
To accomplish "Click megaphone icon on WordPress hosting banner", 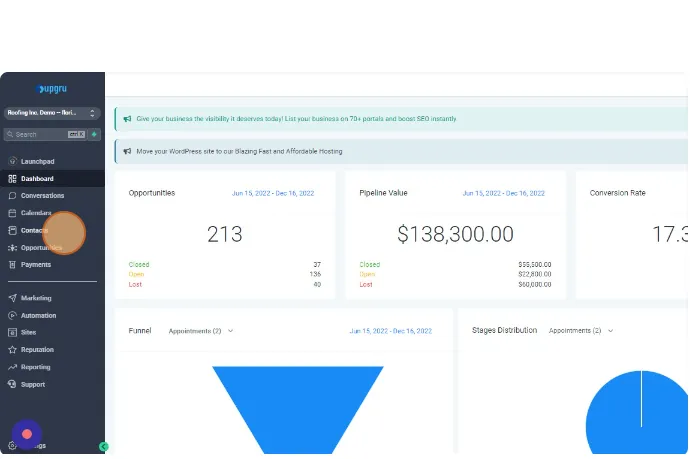I will coord(128,151).
